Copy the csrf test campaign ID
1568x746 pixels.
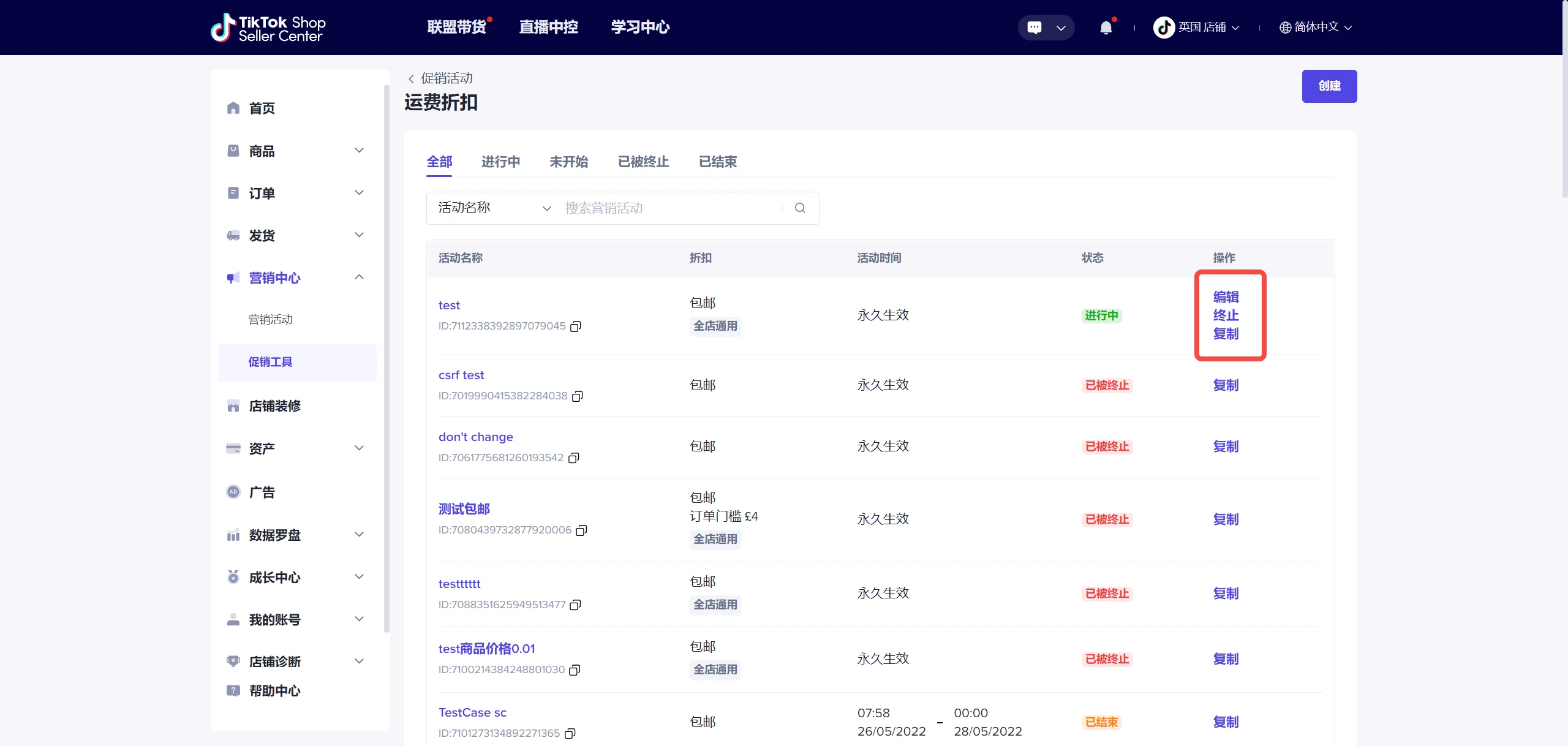click(x=577, y=396)
